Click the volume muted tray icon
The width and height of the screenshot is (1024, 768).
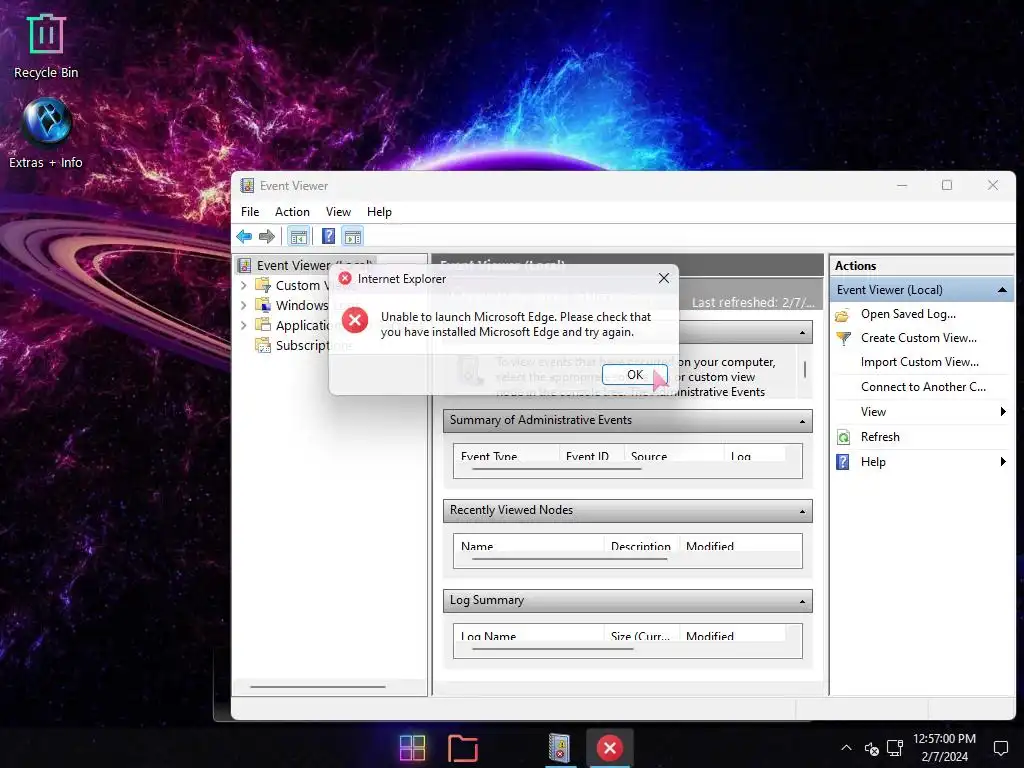click(871, 748)
